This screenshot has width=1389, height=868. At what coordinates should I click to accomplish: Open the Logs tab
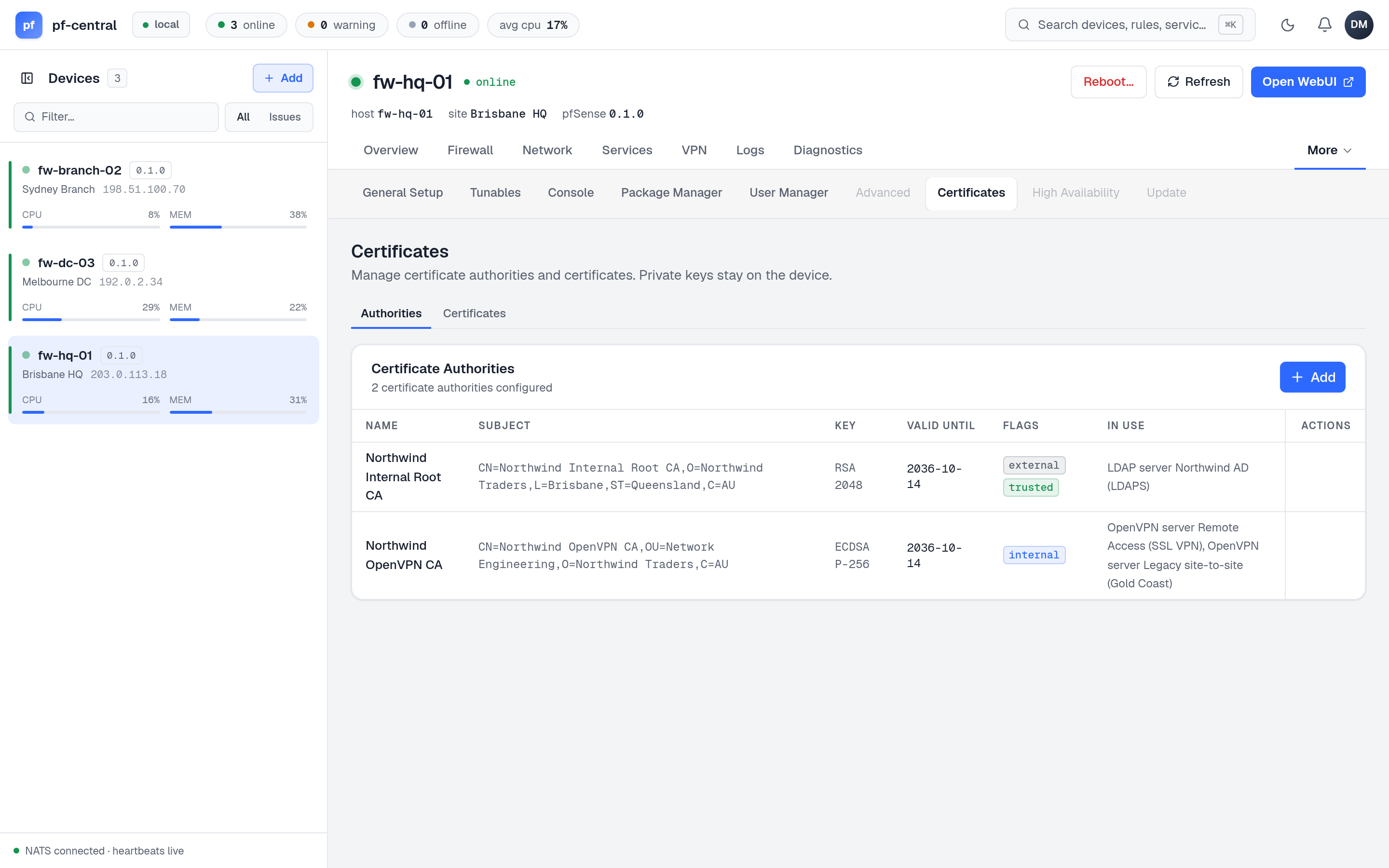point(750,150)
